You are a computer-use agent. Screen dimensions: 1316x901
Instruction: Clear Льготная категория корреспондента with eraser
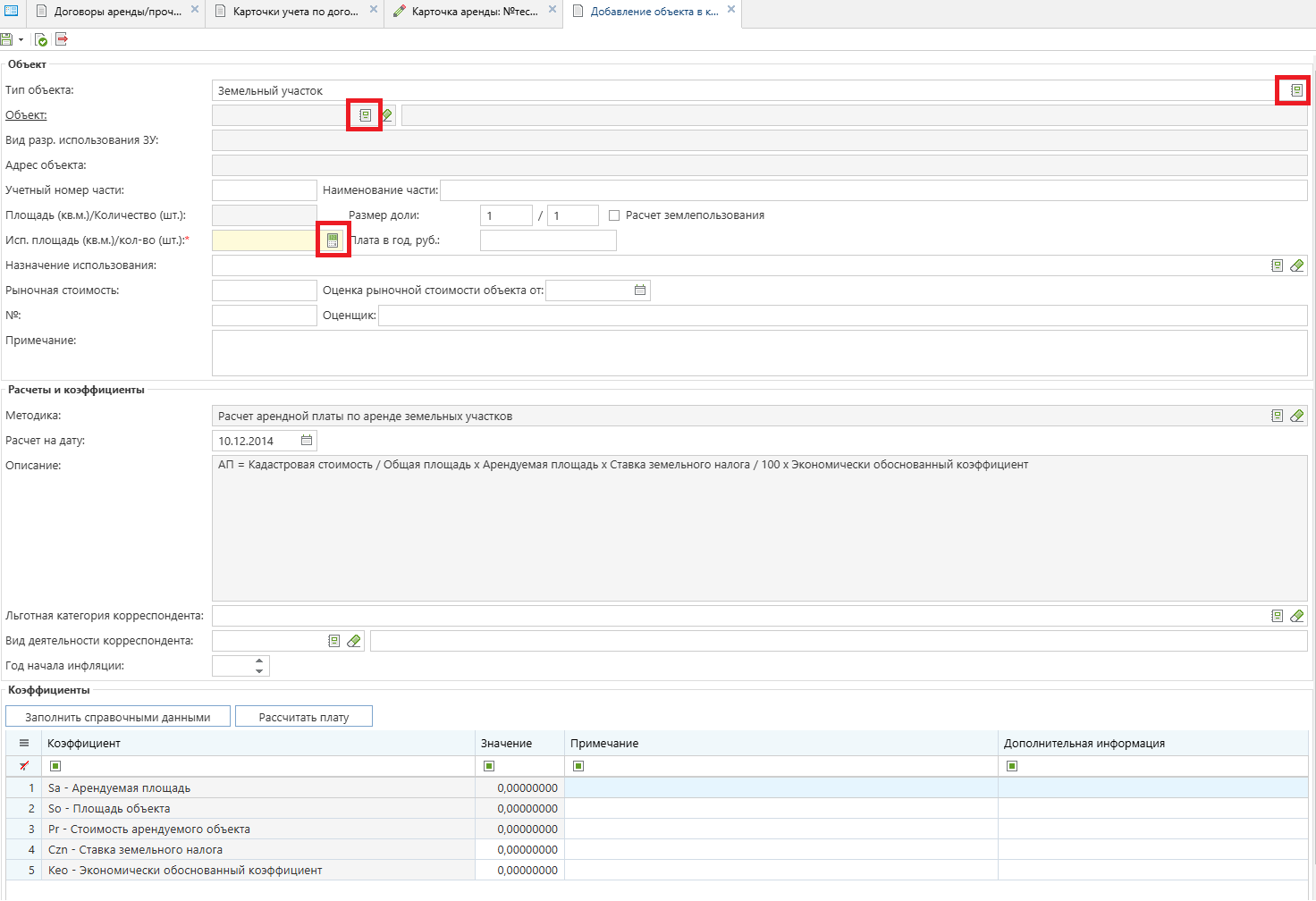[x=1297, y=616]
